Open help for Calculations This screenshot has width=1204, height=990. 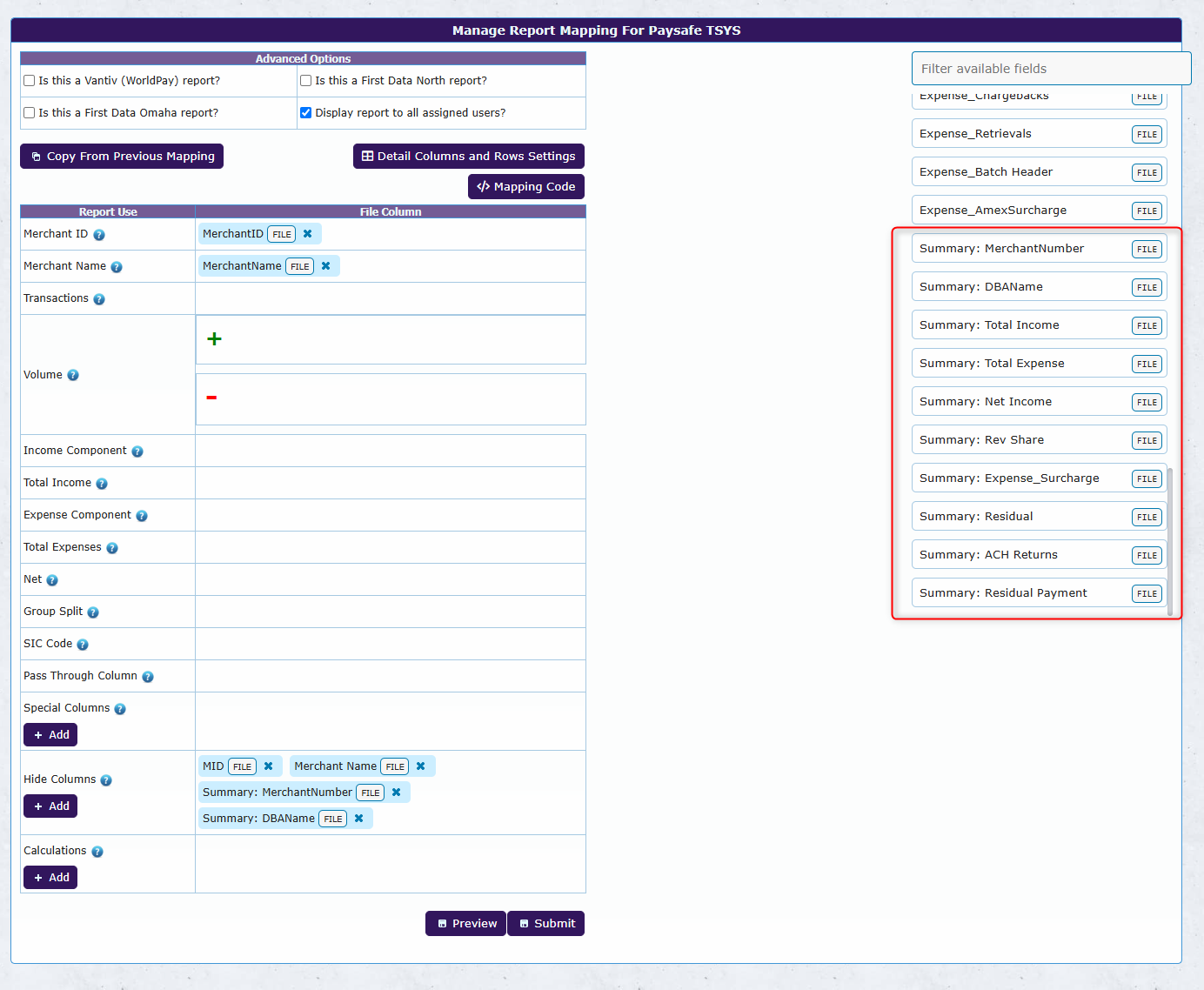(x=97, y=852)
